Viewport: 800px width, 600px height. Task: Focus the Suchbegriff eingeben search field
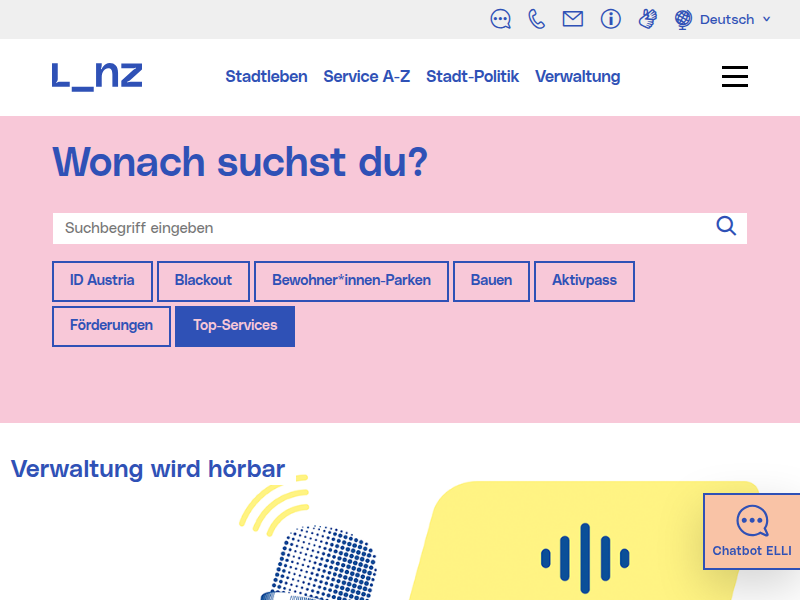click(x=380, y=228)
